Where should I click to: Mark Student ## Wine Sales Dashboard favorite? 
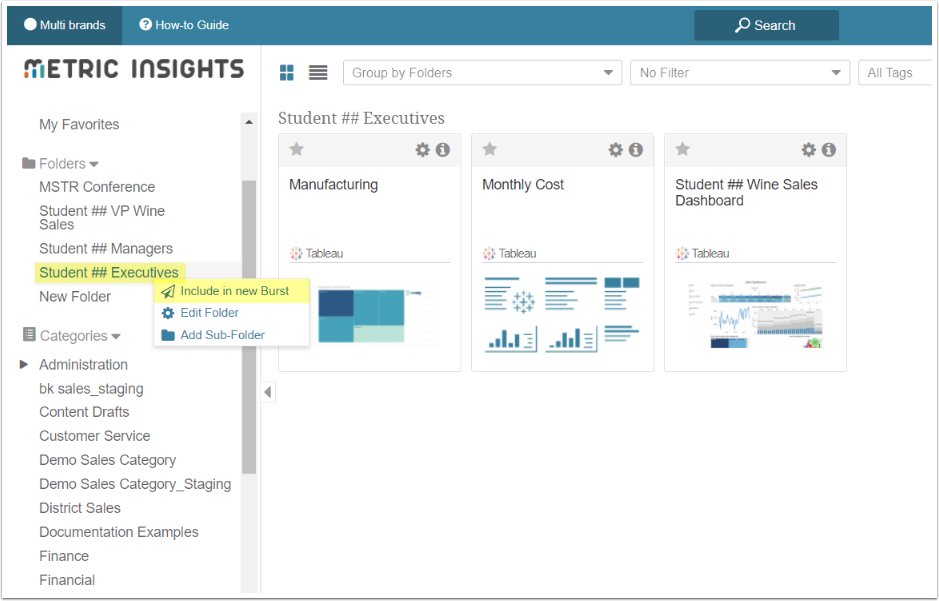click(682, 149)
